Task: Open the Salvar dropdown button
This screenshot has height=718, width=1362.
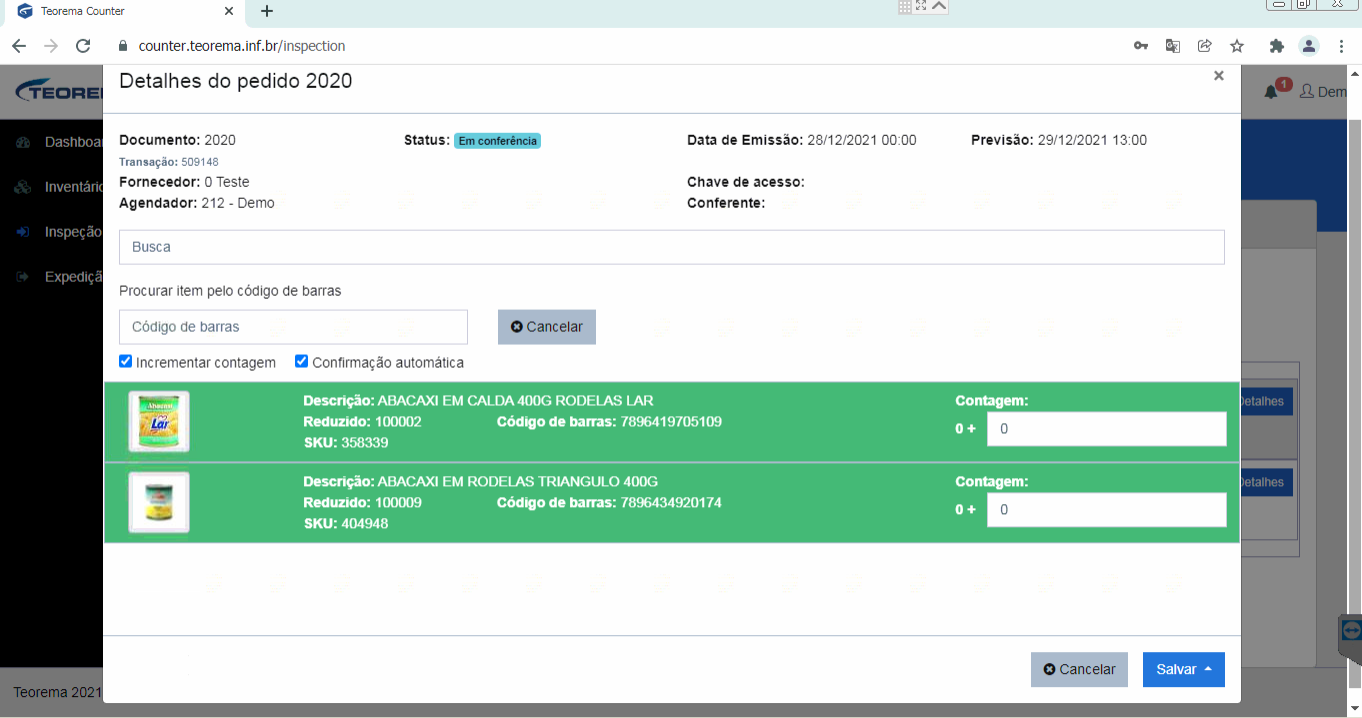Action: click(1184, 670)
